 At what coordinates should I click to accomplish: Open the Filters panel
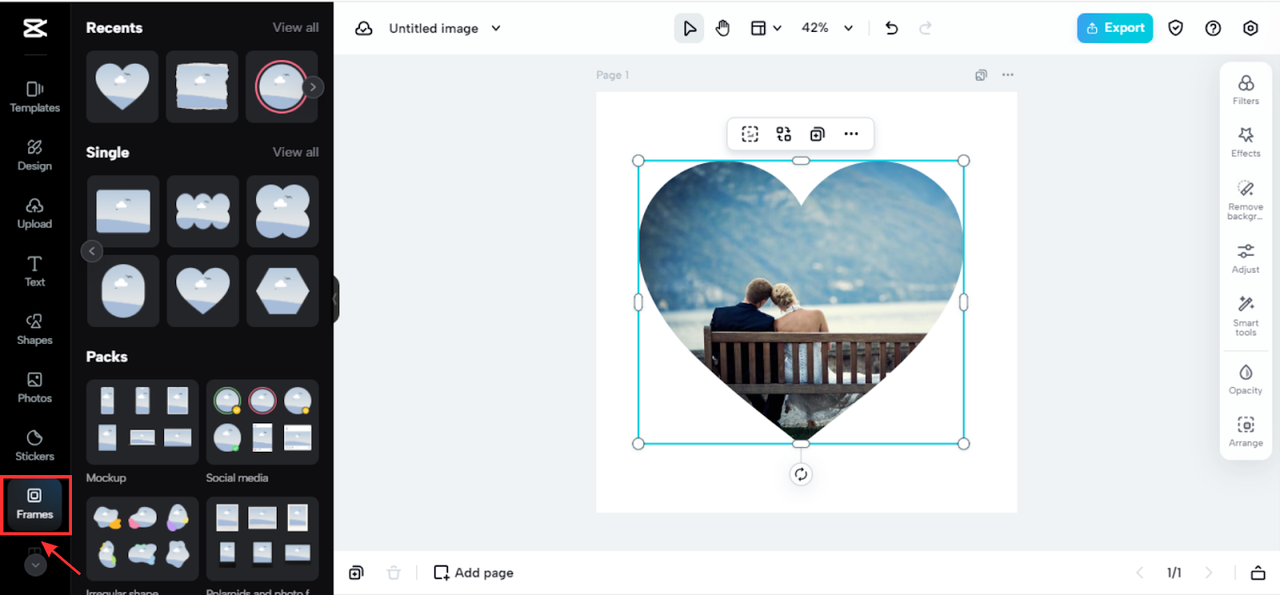point(1246,88)
